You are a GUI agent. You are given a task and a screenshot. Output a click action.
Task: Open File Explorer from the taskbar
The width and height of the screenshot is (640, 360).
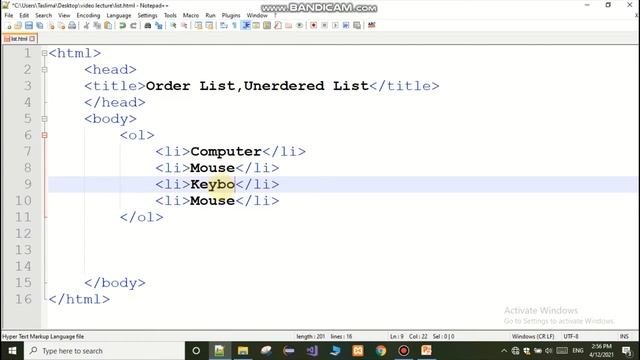click(243, 351)
